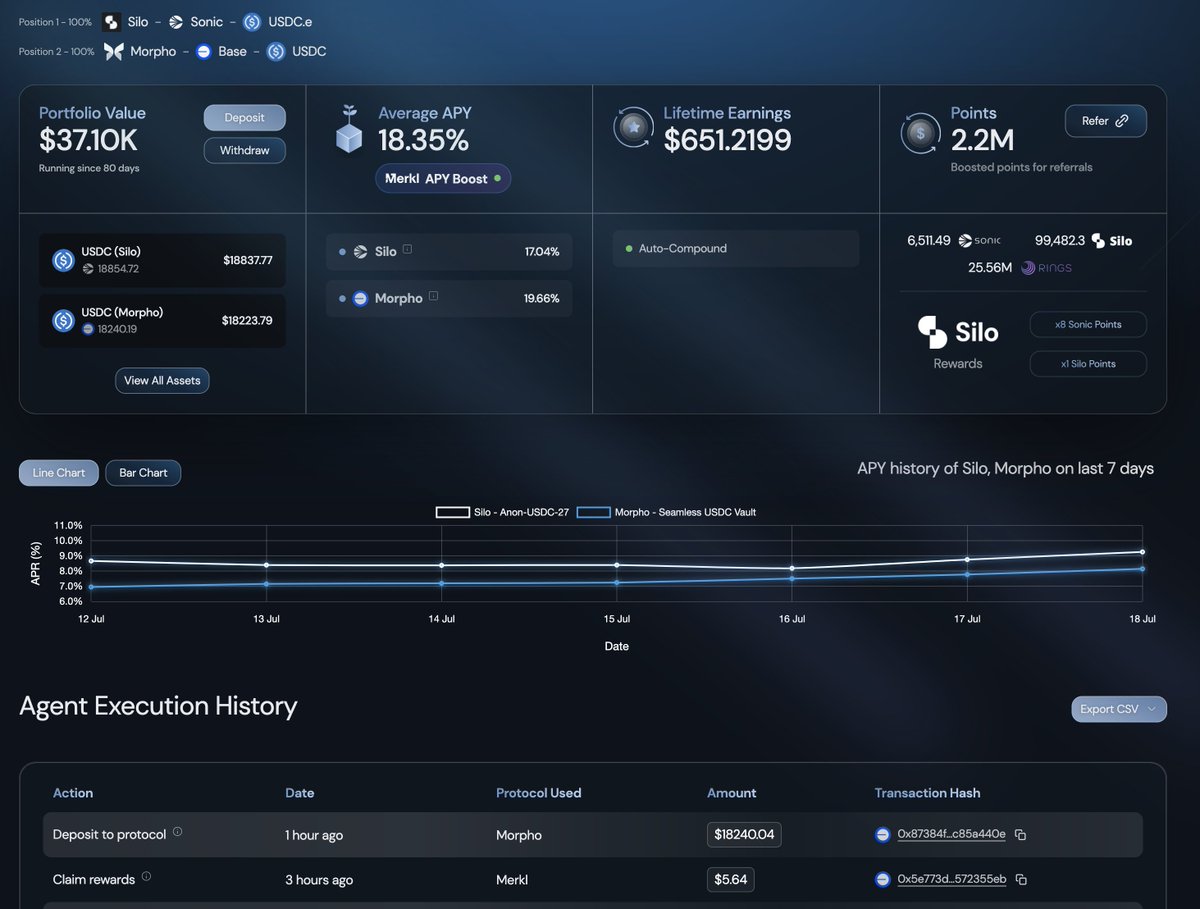The height and width of the screenshot is (909, 1200).
Task: Click the $651.2199 lifetime earnings value
Action: pos(728,140)
